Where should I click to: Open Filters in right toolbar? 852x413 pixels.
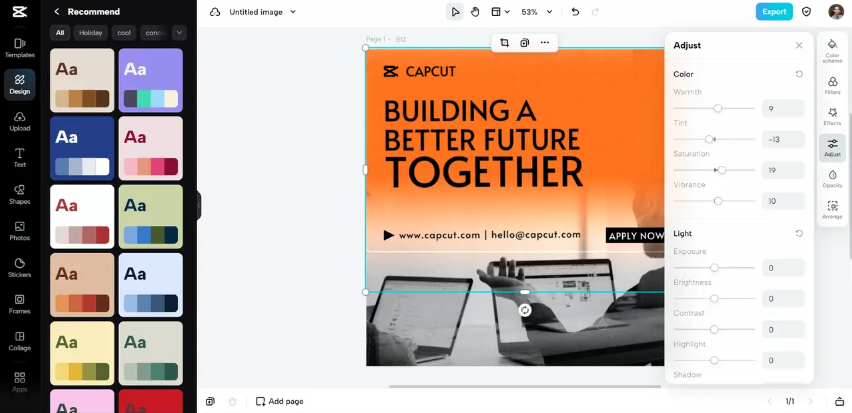pyautogui.click(x=832, y=85)
